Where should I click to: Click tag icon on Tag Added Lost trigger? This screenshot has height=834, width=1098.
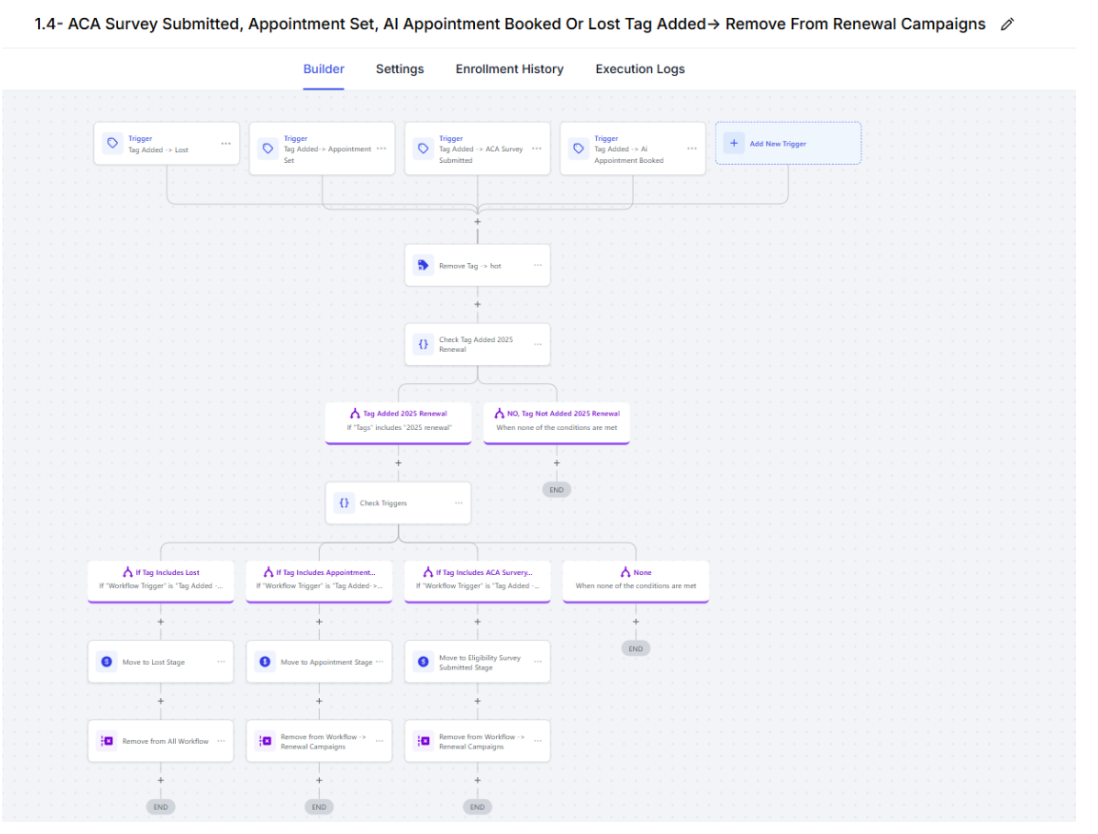tap(113, 143)
